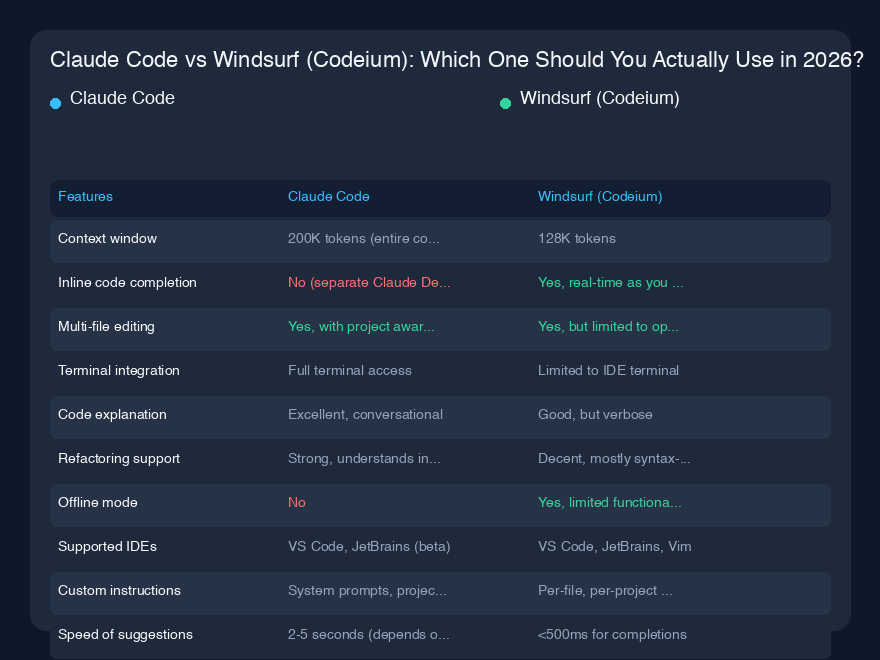Click the 'VS Code, JetBrains, Vim' cell

(x=615, y=547)
